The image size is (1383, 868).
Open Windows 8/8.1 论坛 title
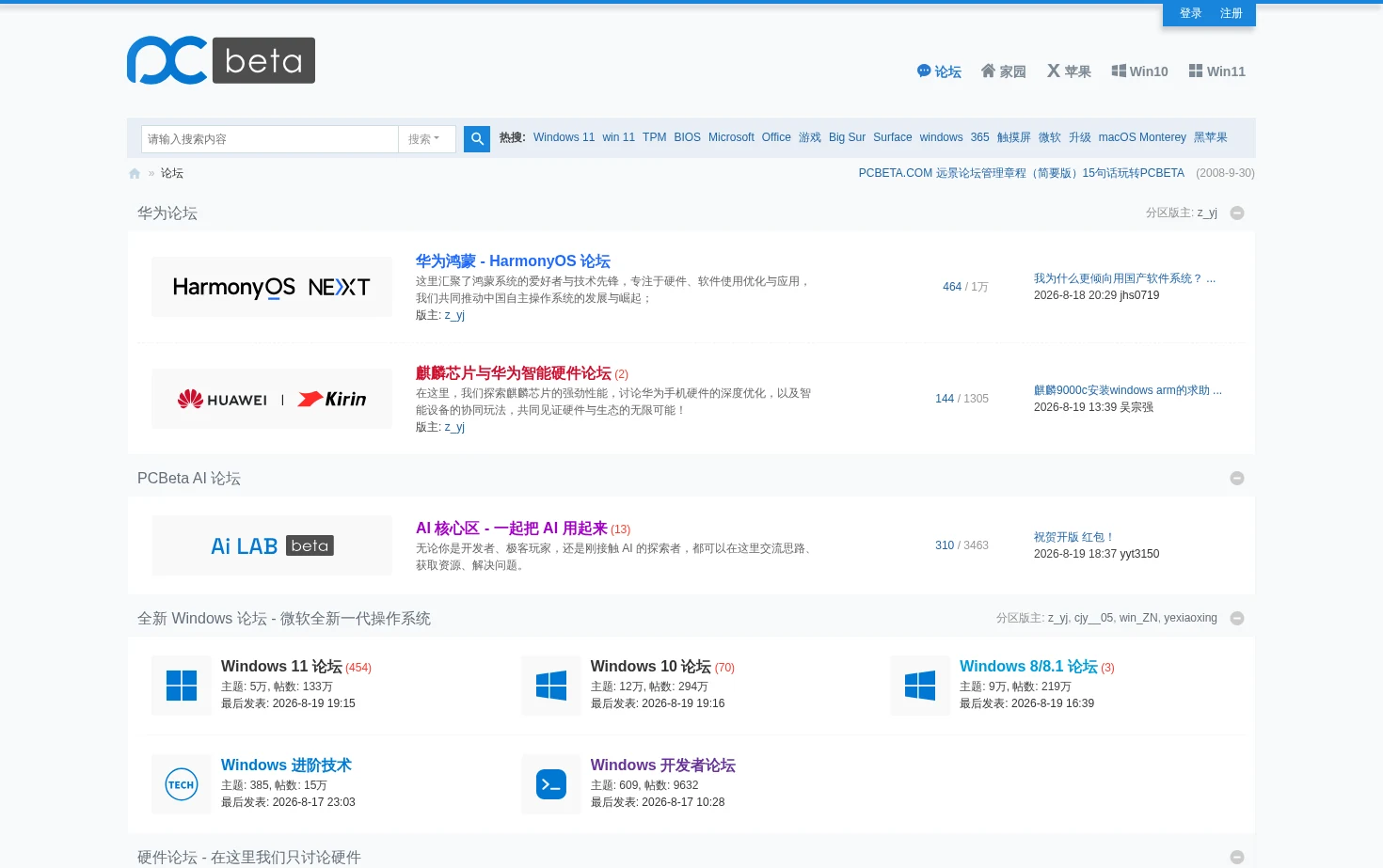1028,667
